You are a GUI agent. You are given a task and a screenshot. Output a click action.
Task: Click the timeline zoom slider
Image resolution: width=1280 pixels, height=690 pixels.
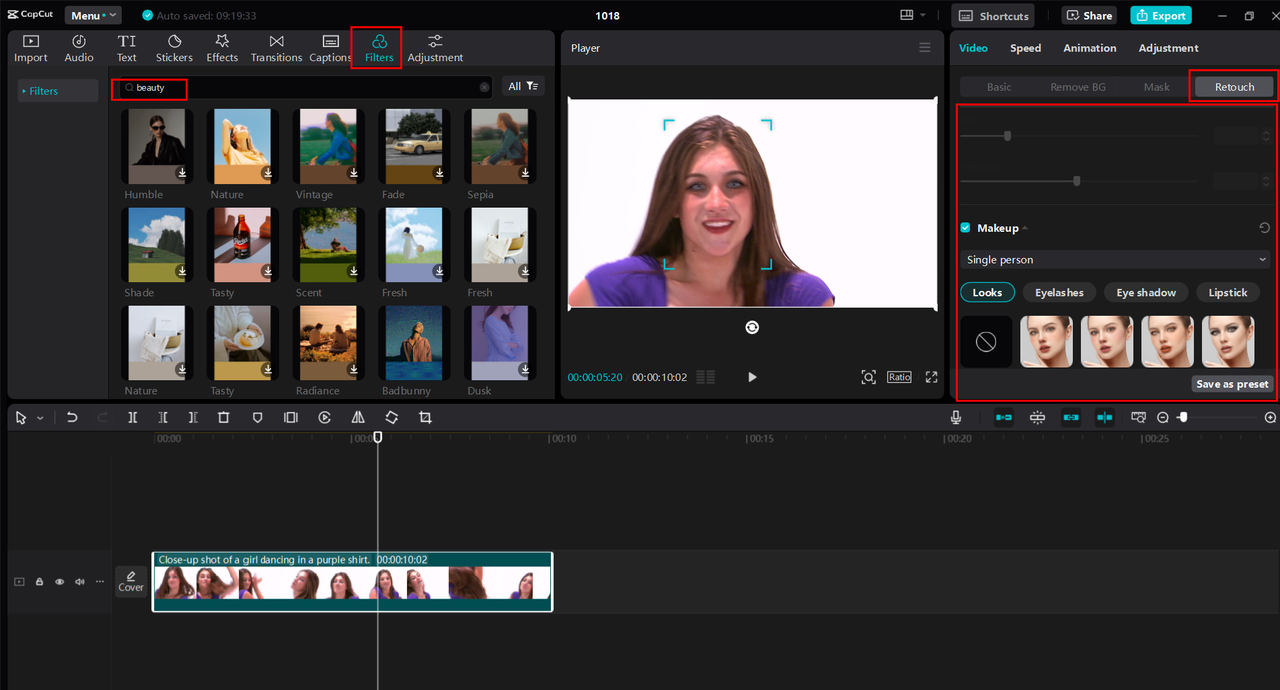(1215, 417)
